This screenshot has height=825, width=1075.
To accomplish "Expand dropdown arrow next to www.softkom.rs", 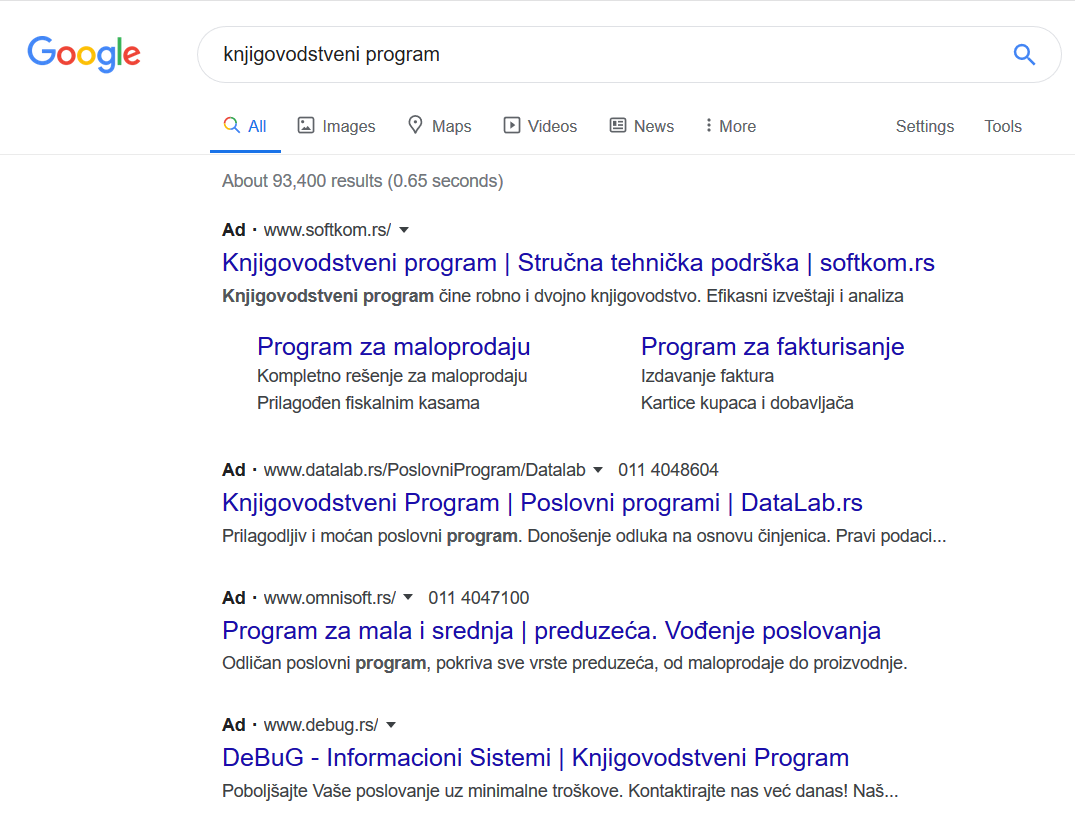I will [404, 230].
